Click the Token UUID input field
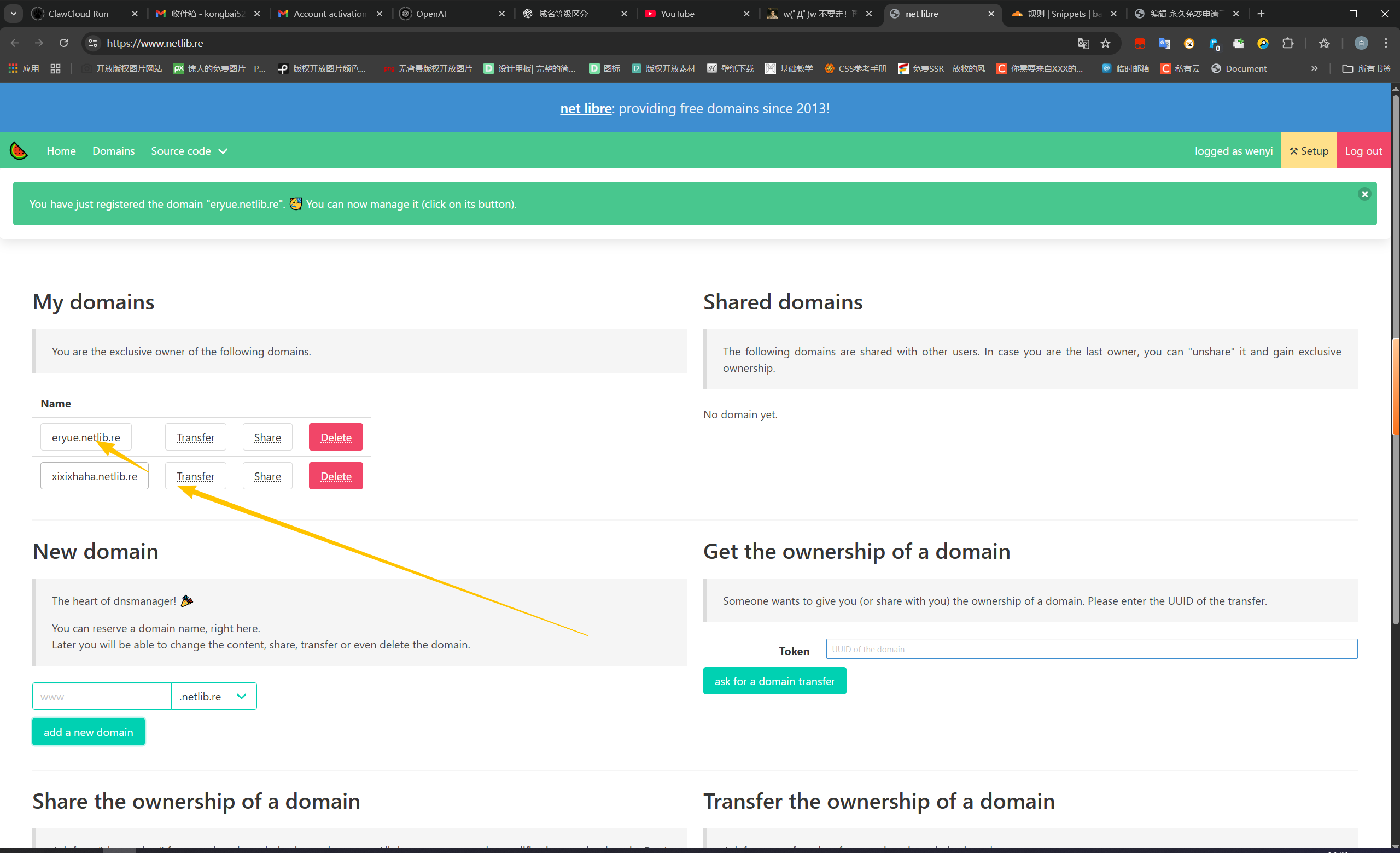This screenshot has height=853, width=1400. click(x=1091, y=649)
